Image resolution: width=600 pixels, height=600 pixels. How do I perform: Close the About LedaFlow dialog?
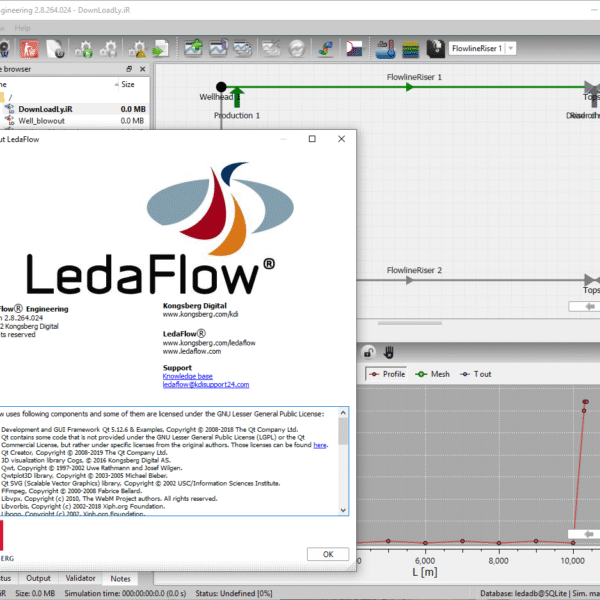coord(341,139)
